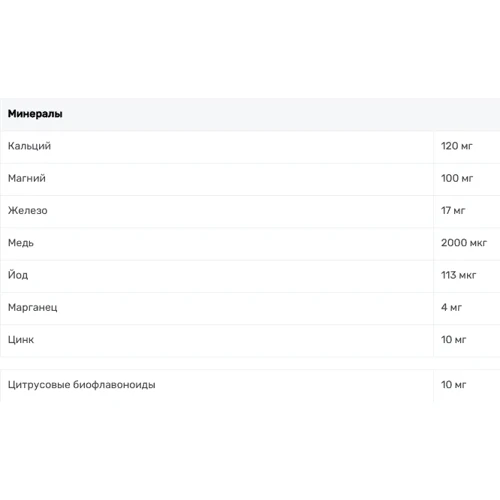The height and width of the screenshot is (500, 500).
Task: Select the Кальций row label
Action: pos(29,146)
